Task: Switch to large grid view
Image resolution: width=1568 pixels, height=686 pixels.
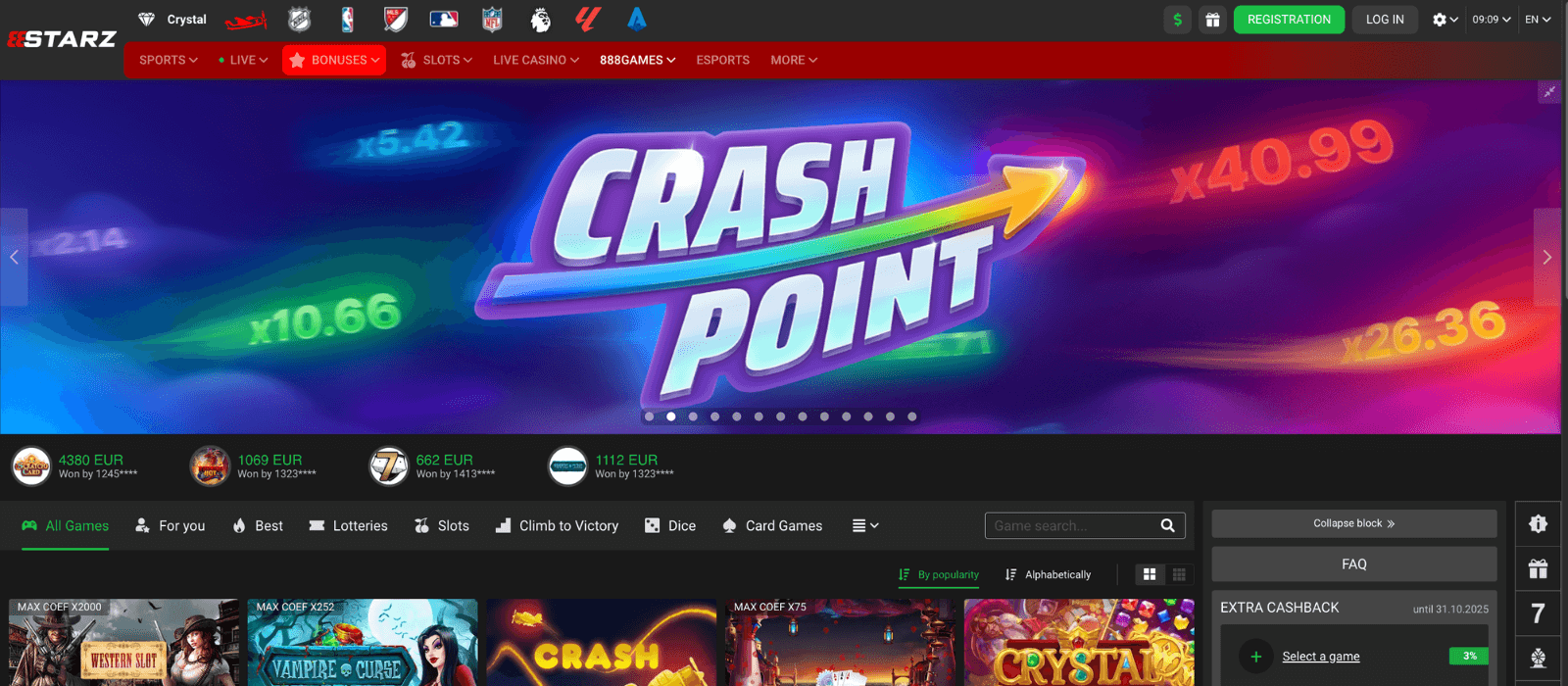Action: pyautogui.click(x=1150, y=574)
